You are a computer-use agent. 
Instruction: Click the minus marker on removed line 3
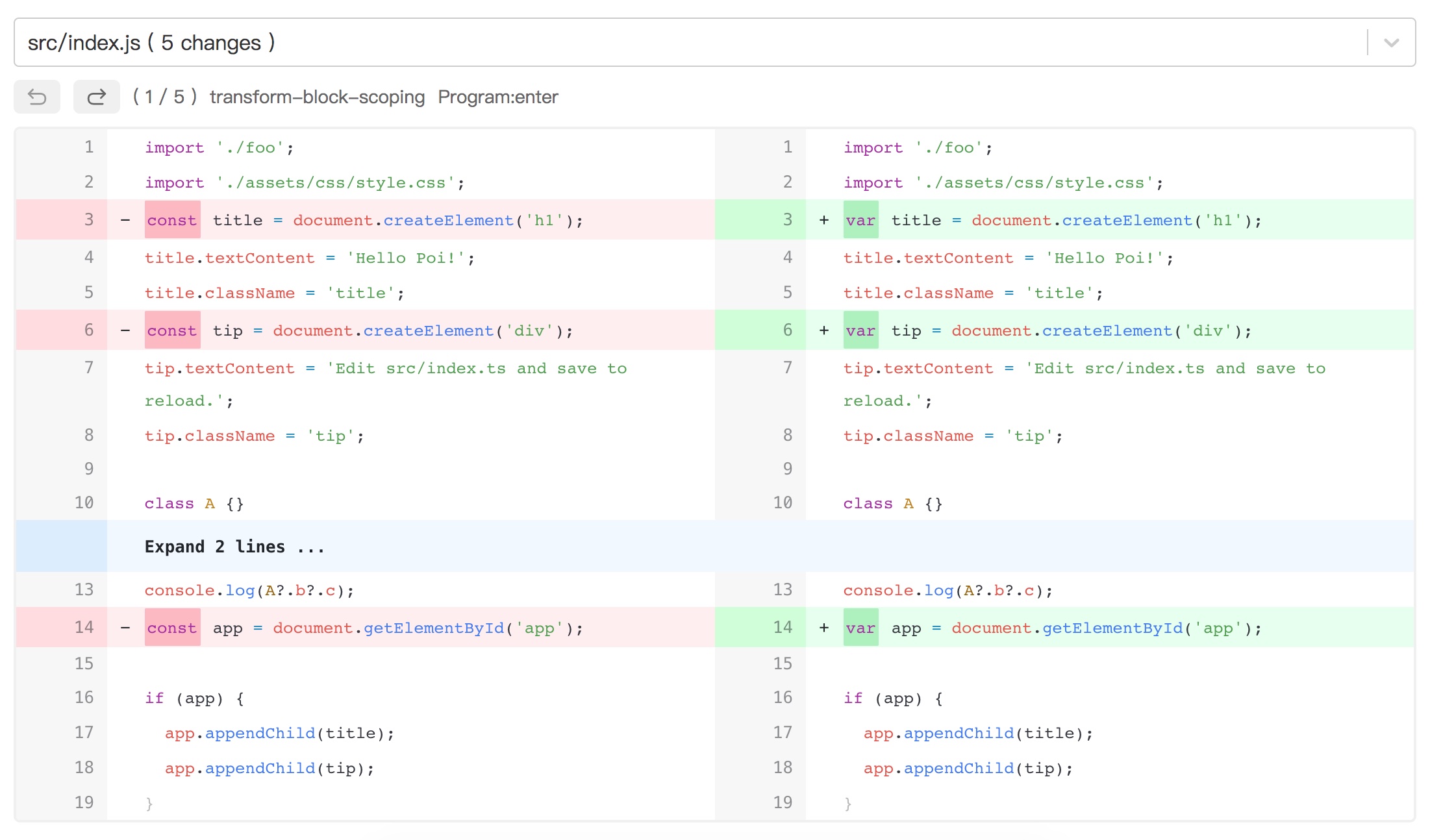(125, 221)
